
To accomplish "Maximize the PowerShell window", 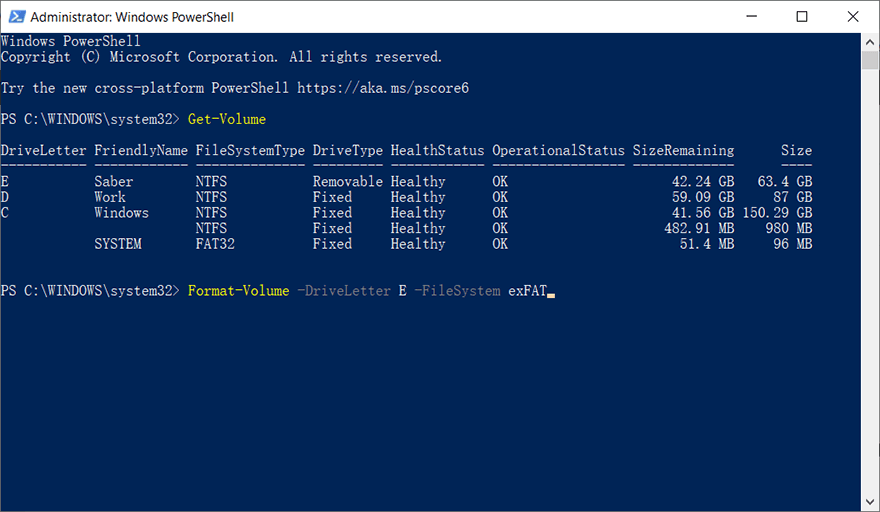I will pyautogui.click(x=802, y=17).
